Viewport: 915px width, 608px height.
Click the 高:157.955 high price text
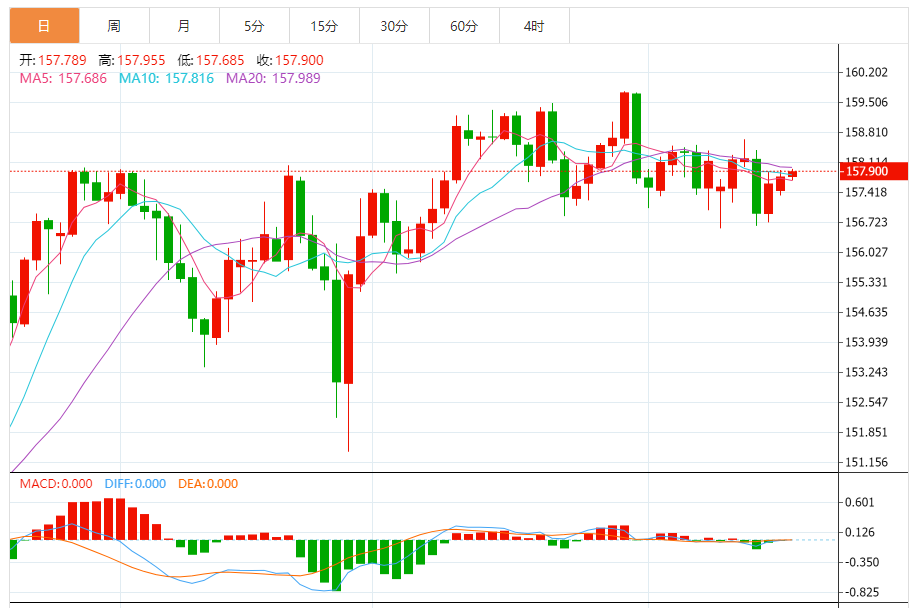(x=132, y=60)
